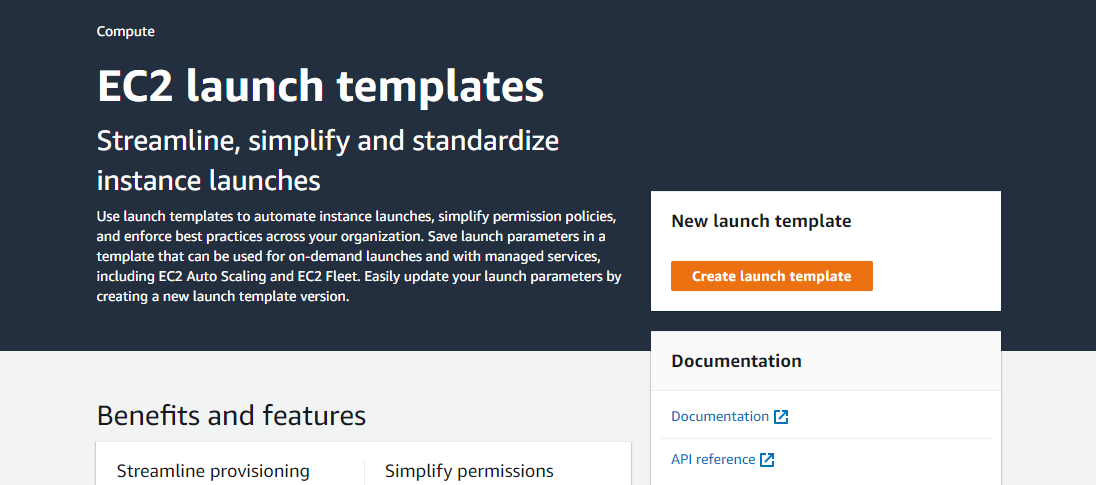The image size is (1096, 485).
Task: Click the Documentation panel heading
Action: 736,361
